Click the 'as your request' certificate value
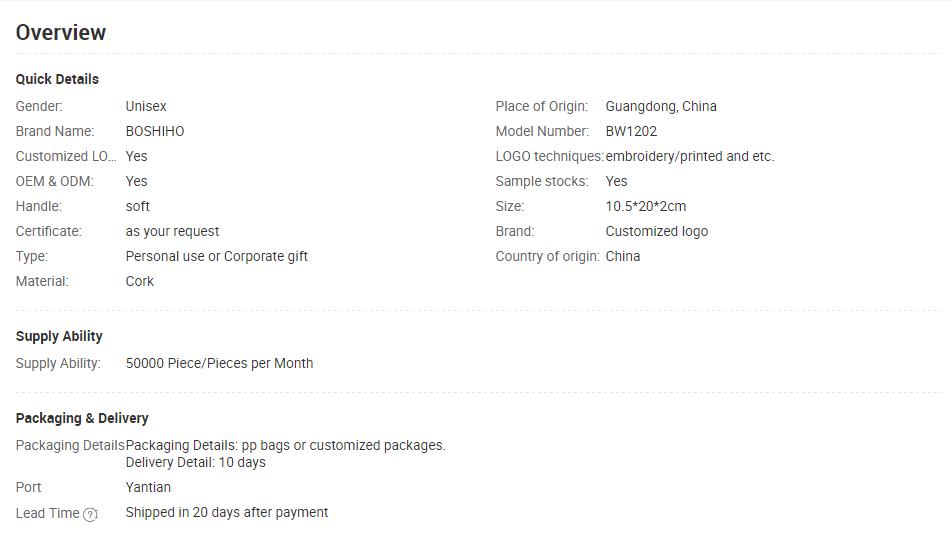 pos(172,232)
